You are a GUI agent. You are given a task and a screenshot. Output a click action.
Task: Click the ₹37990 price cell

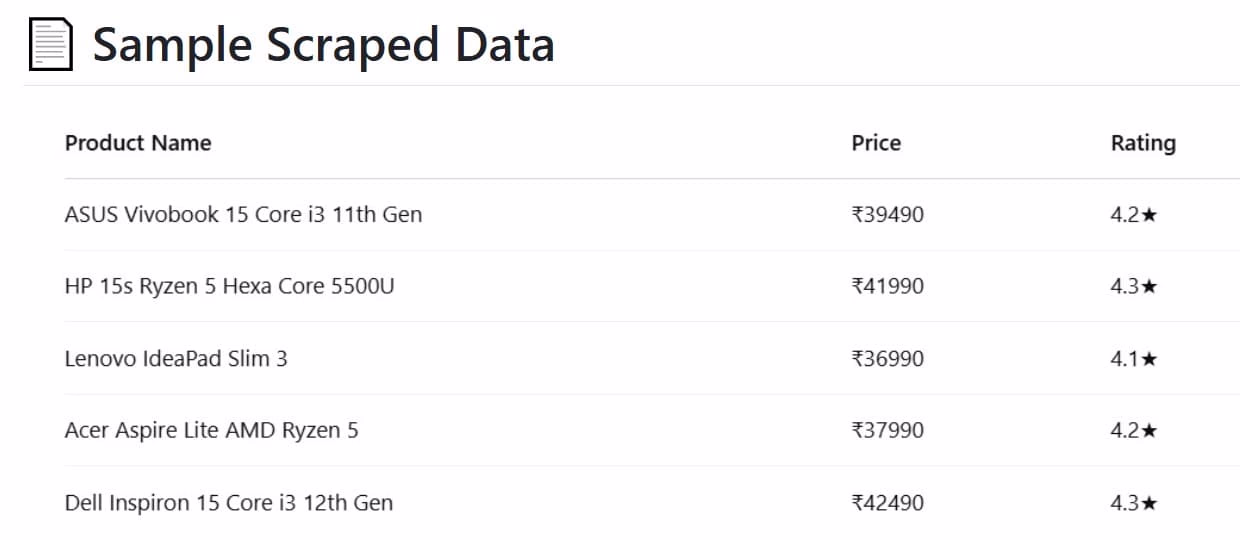coord(887,430)
